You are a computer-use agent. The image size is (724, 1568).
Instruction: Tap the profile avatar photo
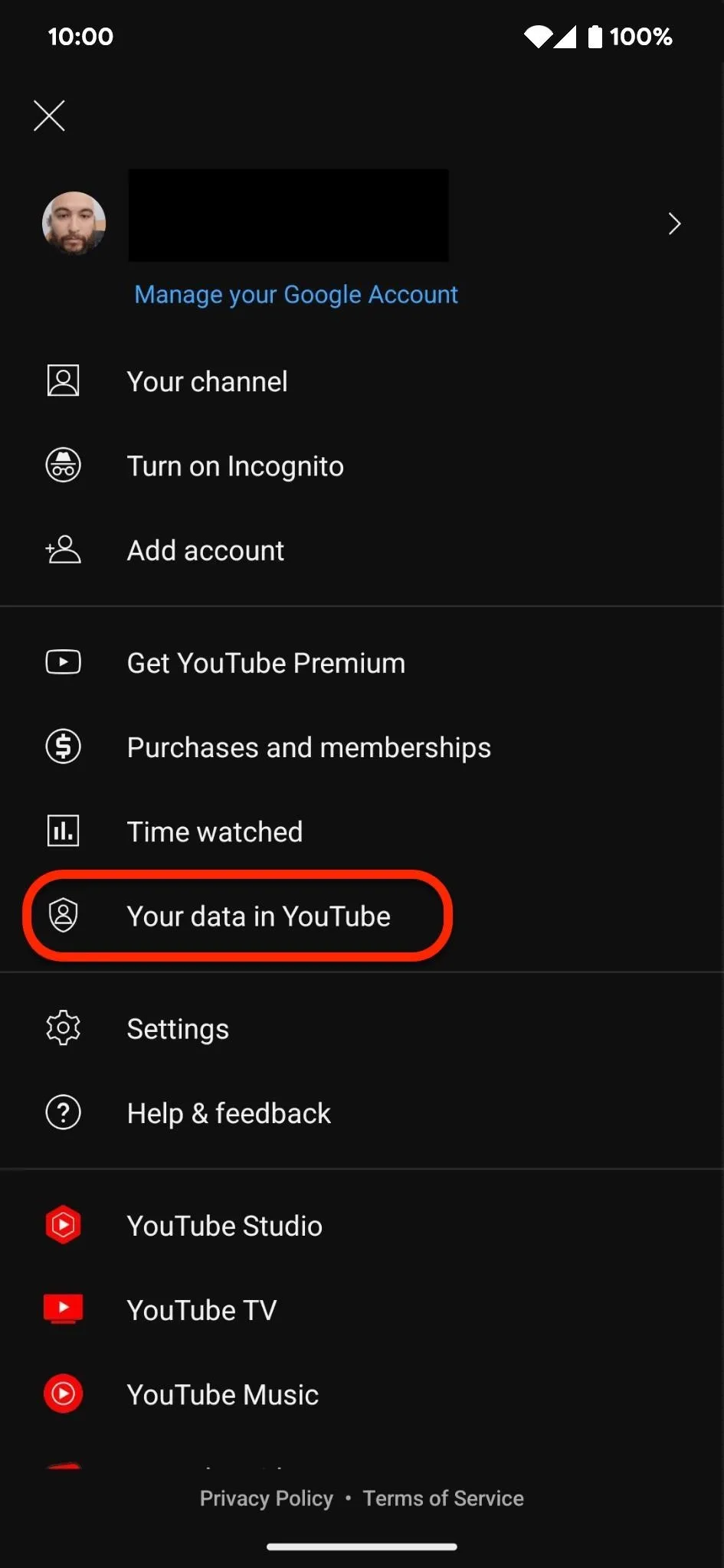[x=74, y=223]
